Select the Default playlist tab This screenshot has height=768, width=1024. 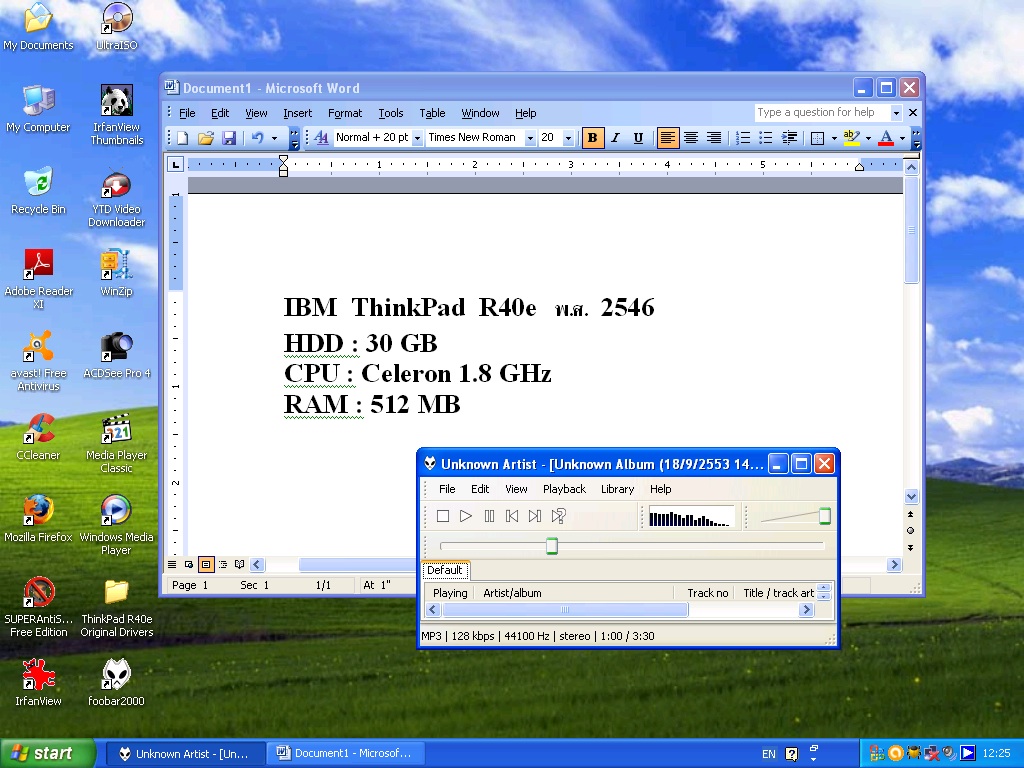445,570
